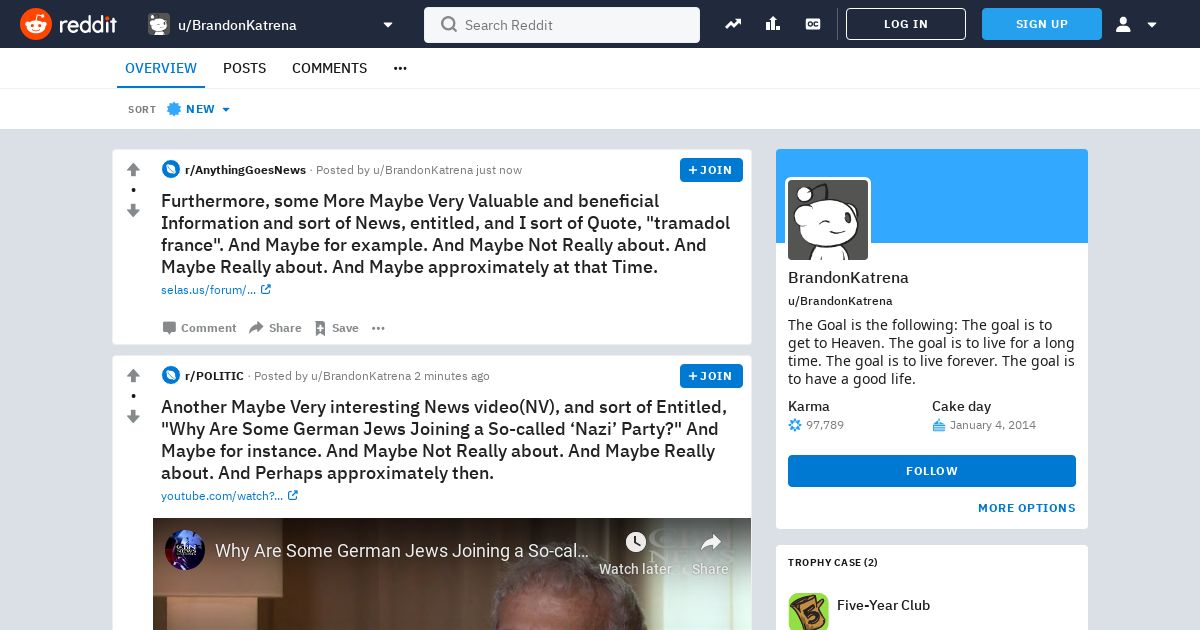Image resolution: width=1200 pixels, height=630 pixels.
Task: Join r/POLITIC
Action: (711, 376)
